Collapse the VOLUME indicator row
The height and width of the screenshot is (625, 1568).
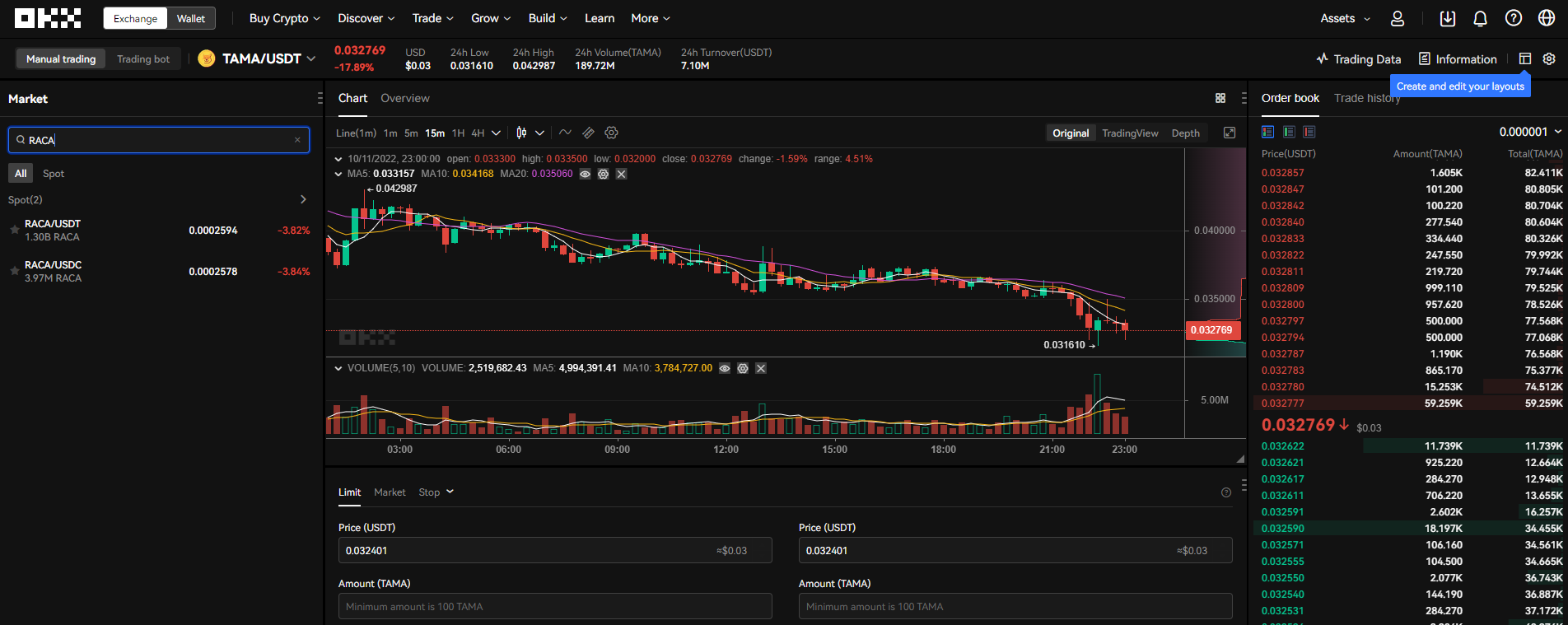coord(338,368)
